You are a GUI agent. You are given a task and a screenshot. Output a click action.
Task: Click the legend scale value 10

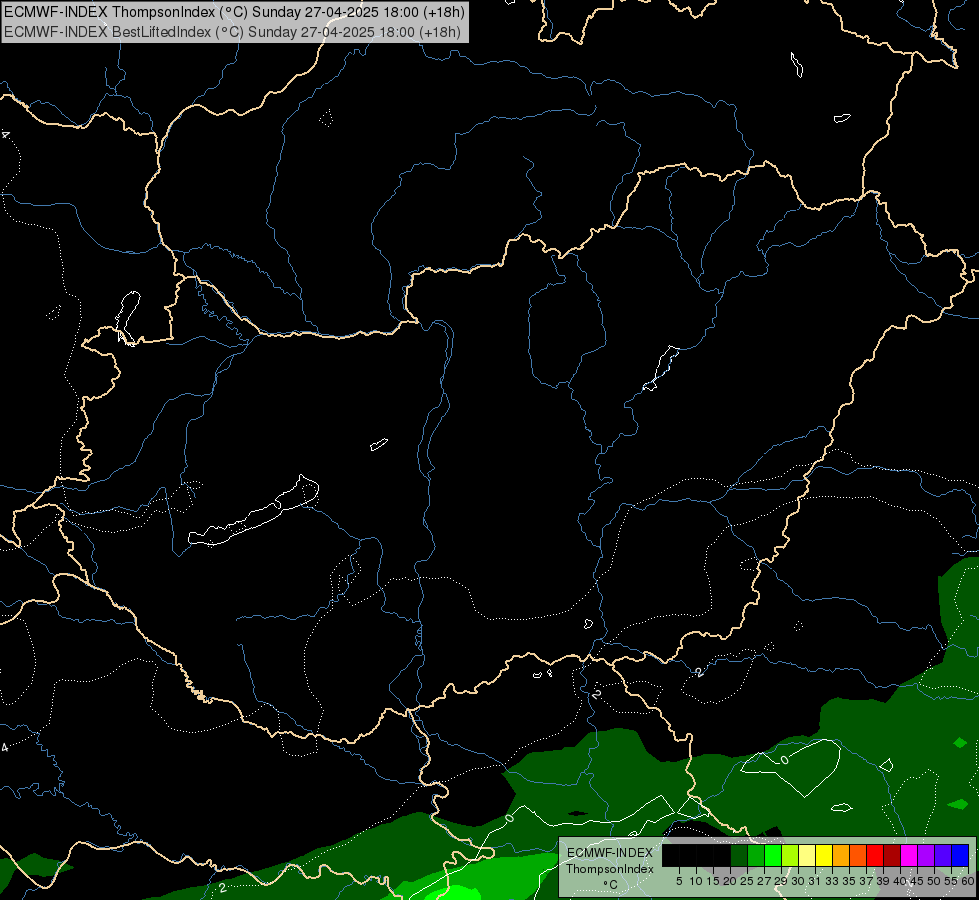click(696, 881)
